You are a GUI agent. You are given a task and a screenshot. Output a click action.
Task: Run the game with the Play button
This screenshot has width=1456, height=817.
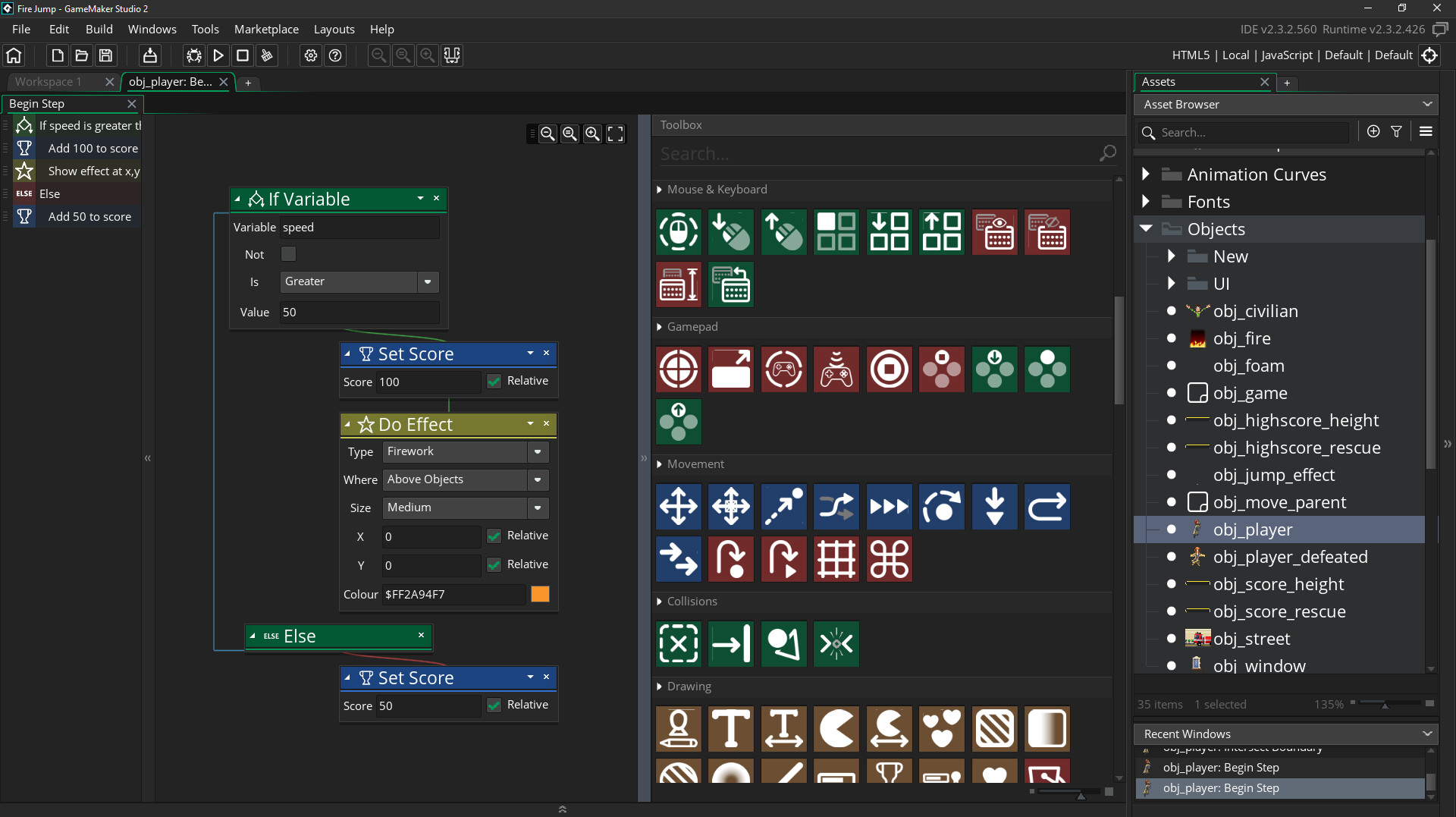218,55
